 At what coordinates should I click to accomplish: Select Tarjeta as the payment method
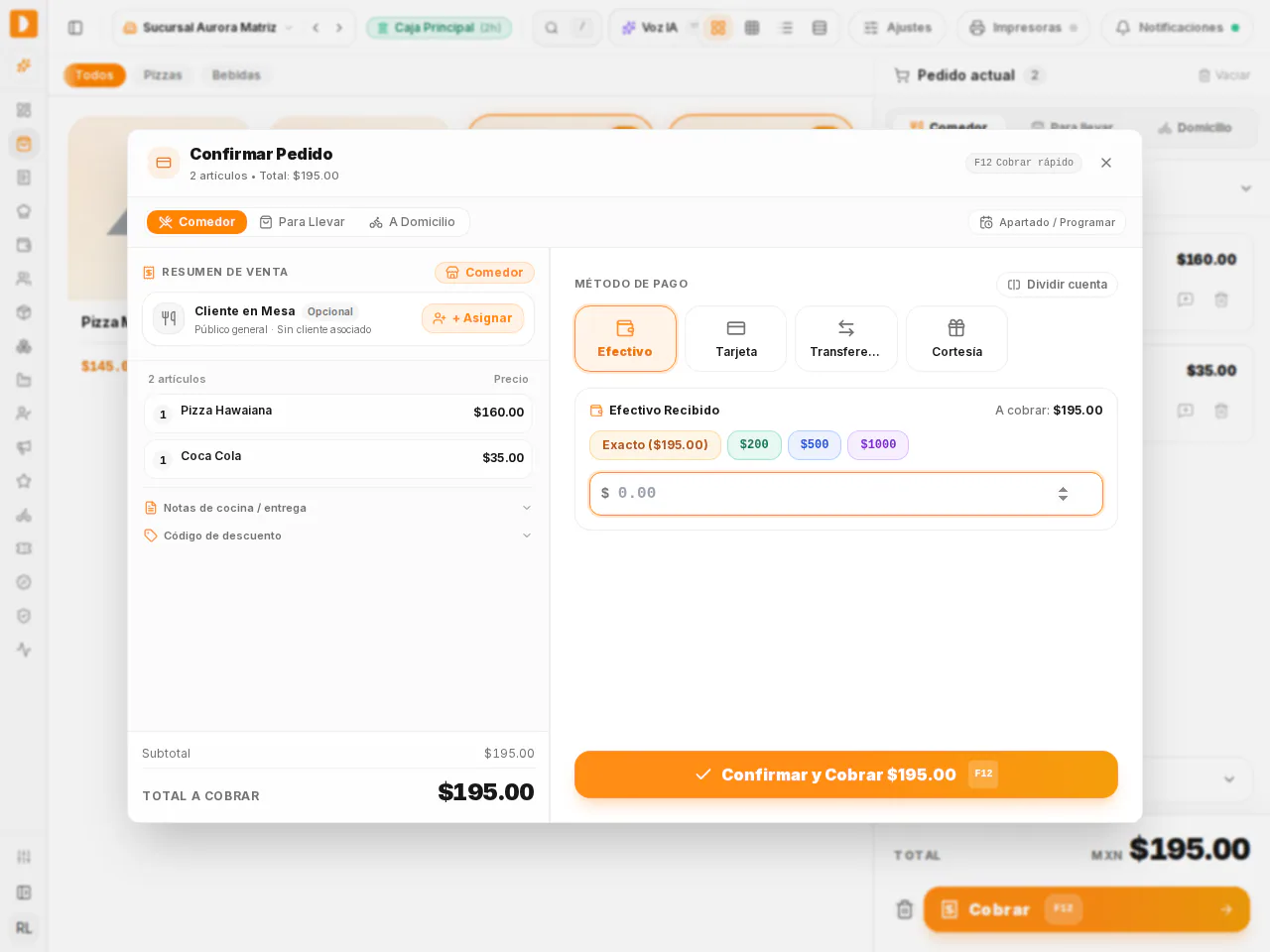click(x=735, y=339)
